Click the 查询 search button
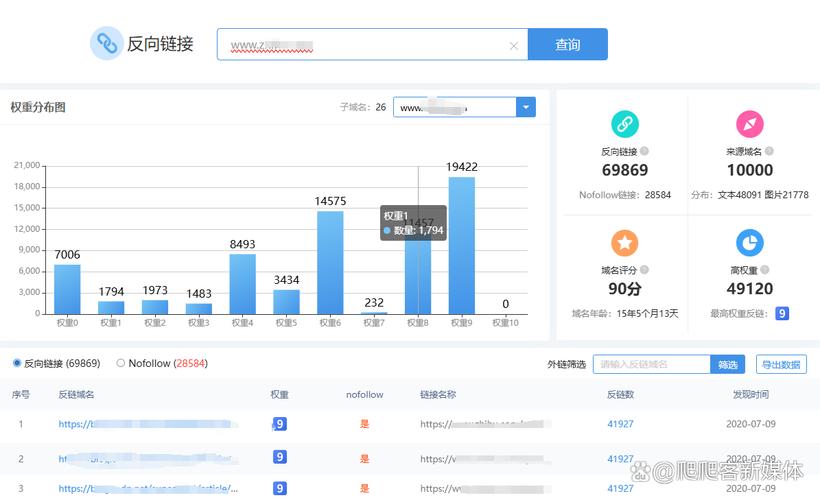This screenshot has width=820, height=500. [x=567, y=44]
